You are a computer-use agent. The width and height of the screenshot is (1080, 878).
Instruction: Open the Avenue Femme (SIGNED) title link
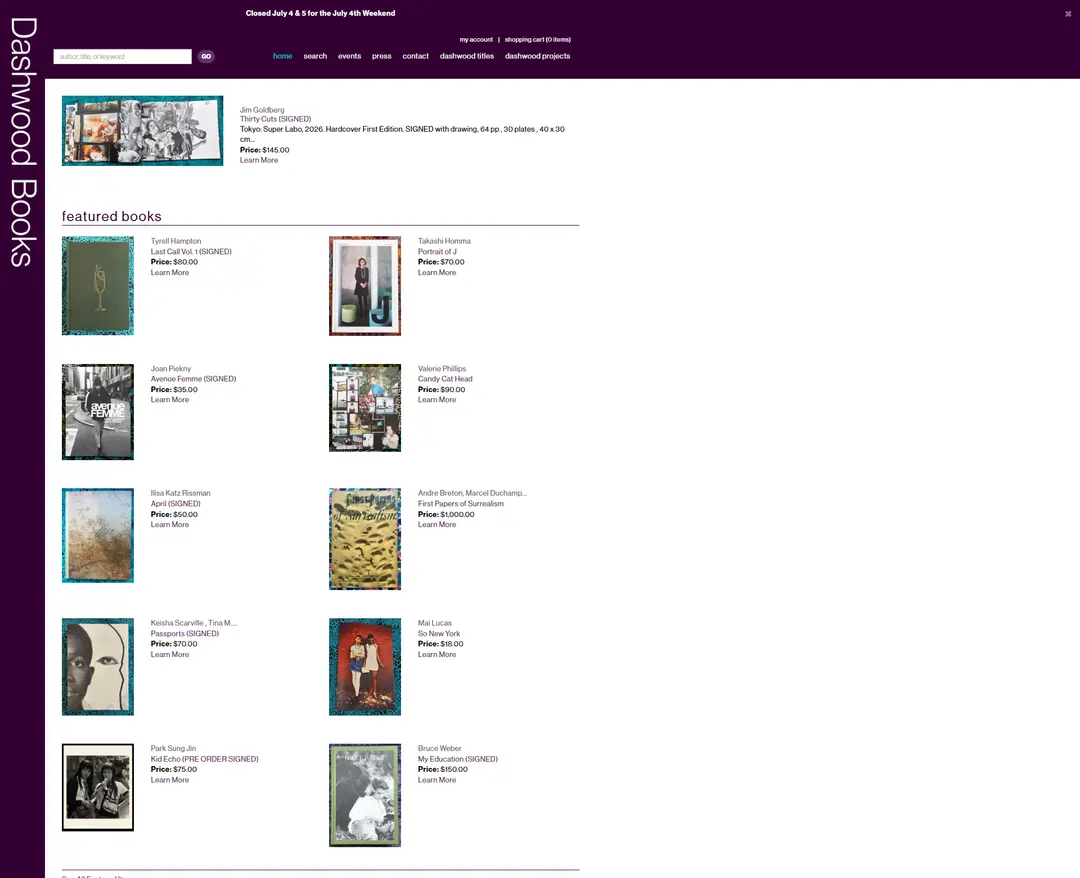[194, 379]
